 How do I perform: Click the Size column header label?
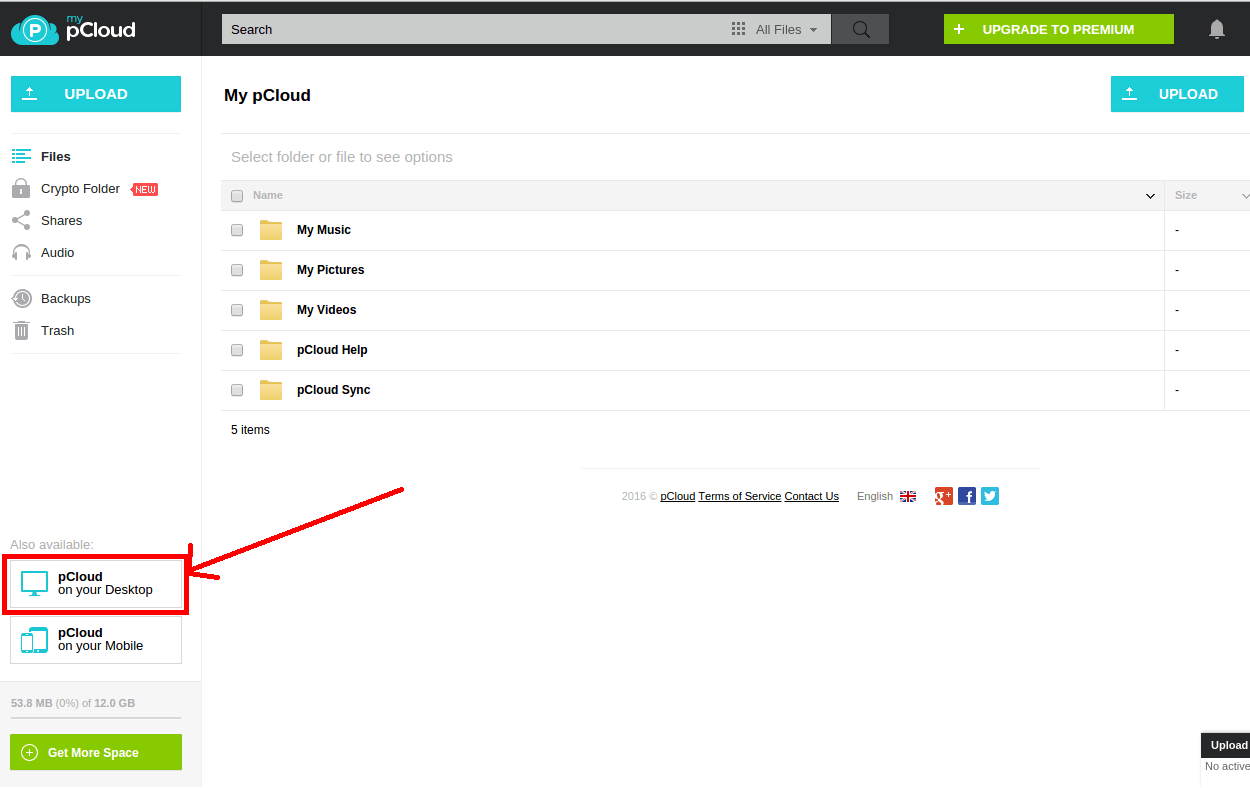tap(1186, 196)
